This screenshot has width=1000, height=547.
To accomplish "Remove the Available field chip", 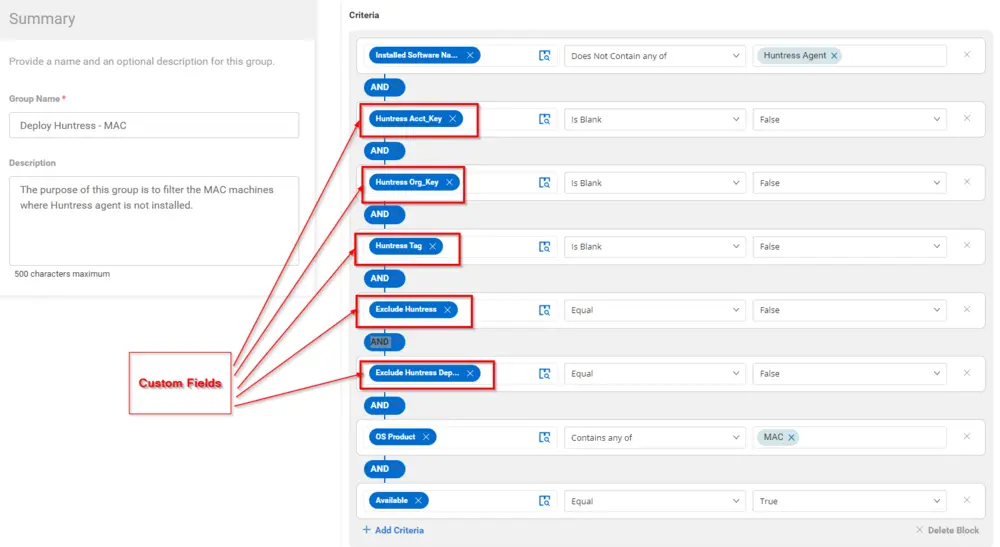I will 418,500.
